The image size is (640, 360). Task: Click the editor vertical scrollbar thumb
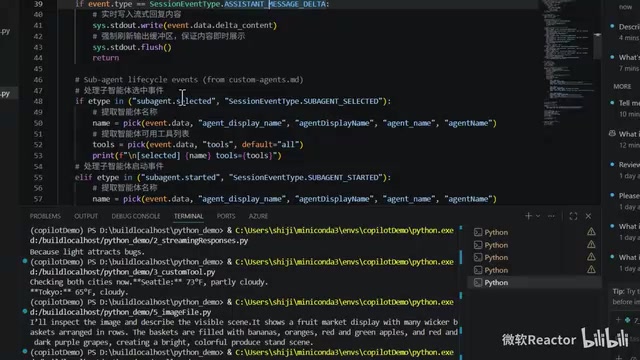point(597,46)
